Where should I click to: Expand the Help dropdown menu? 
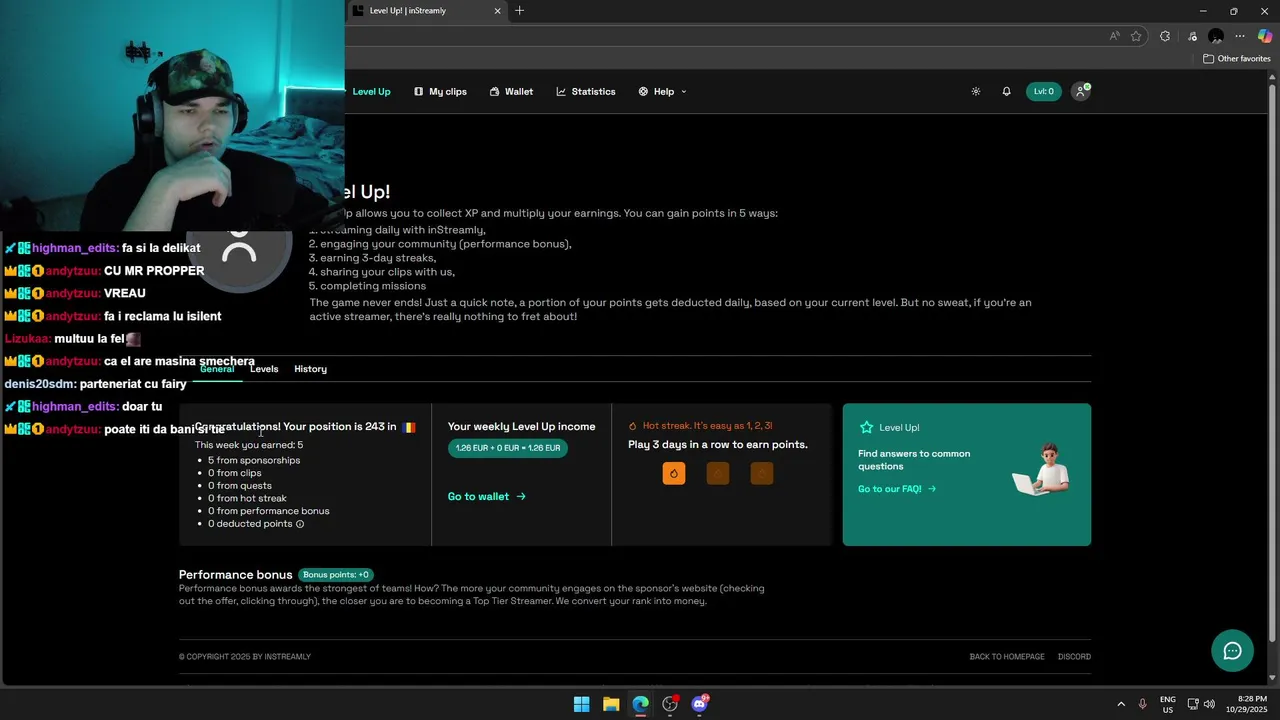(662, 91)
